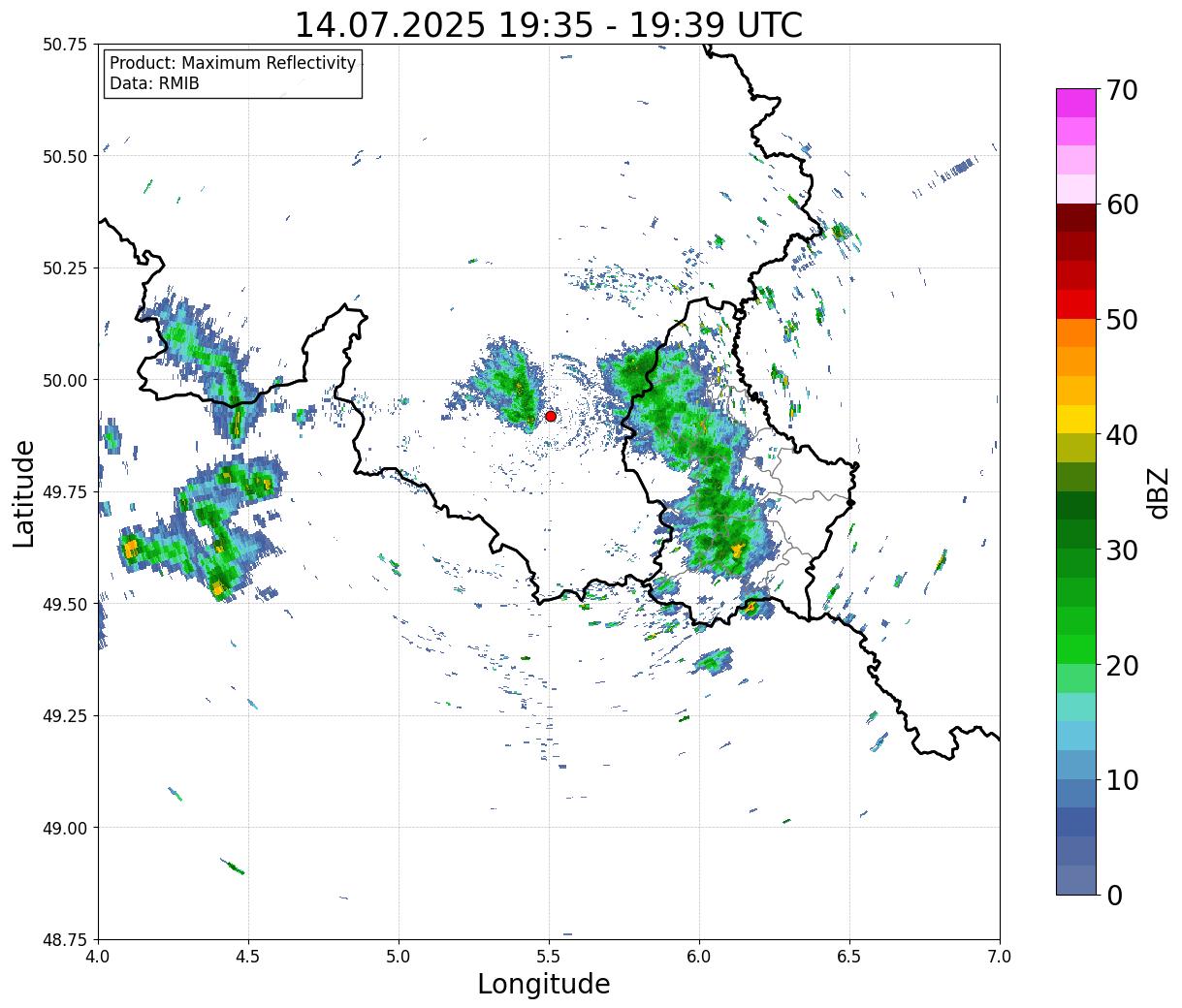
Task: Click the latitude tick label 50.00
Action: [x=65, y=380]
